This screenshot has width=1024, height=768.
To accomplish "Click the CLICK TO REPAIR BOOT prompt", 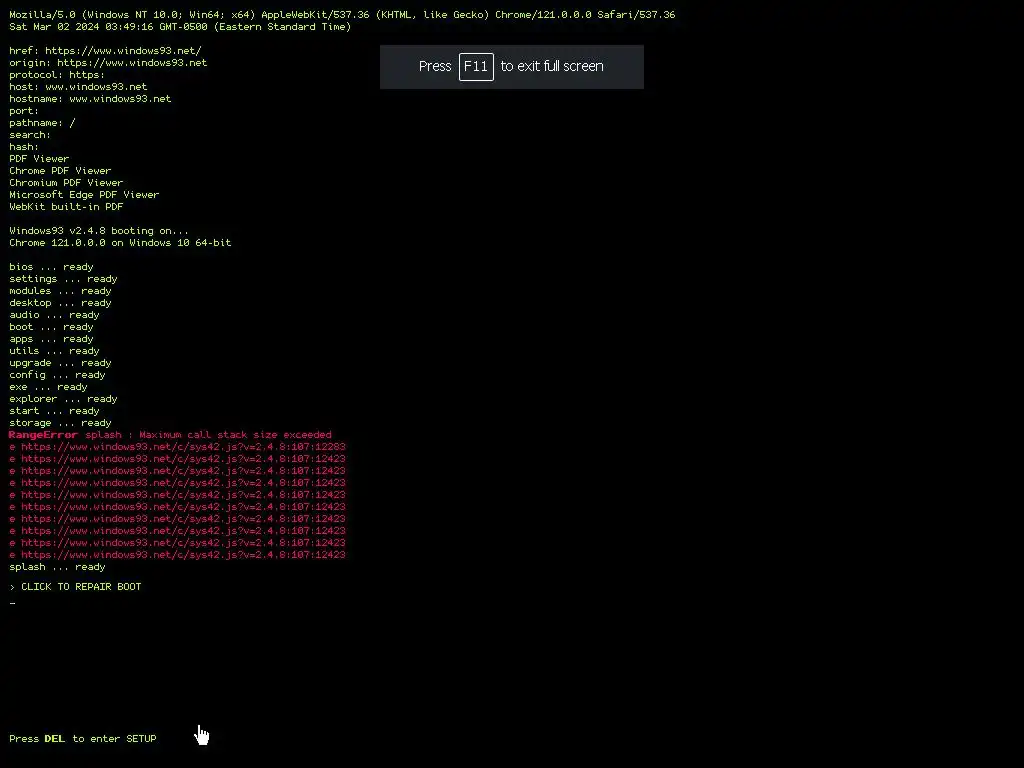I will 76,586.
